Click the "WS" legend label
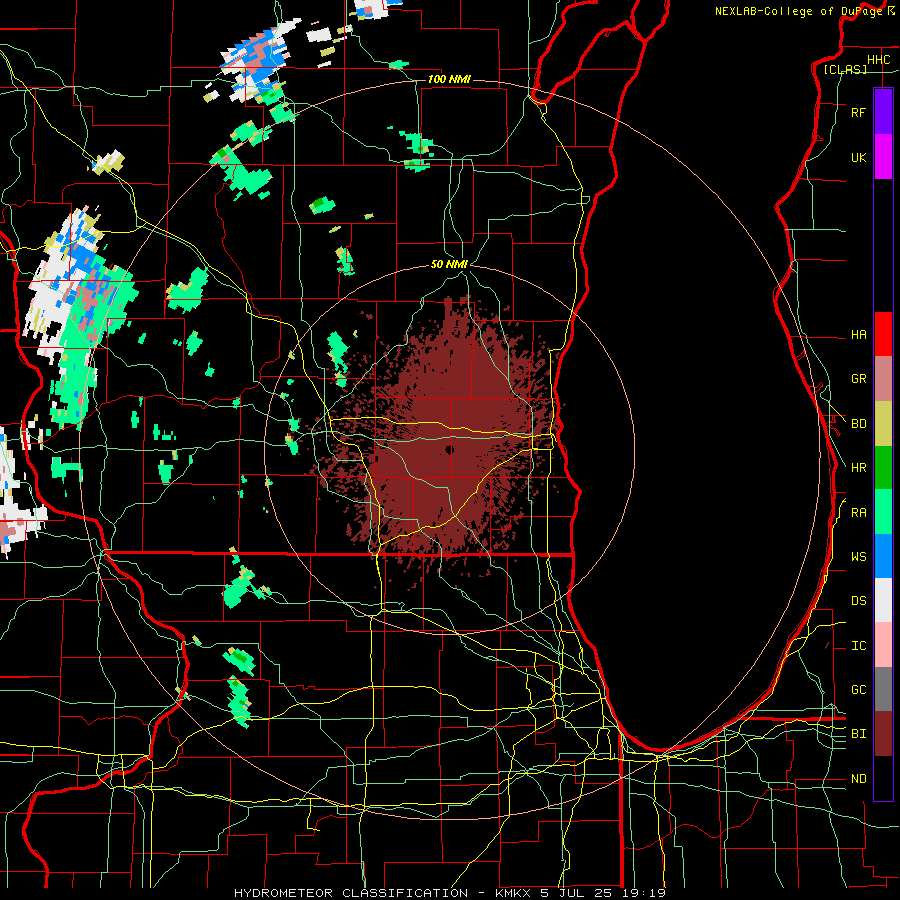Screen dimensions: 900x900 pyautogui.click(x=858, y=557)
